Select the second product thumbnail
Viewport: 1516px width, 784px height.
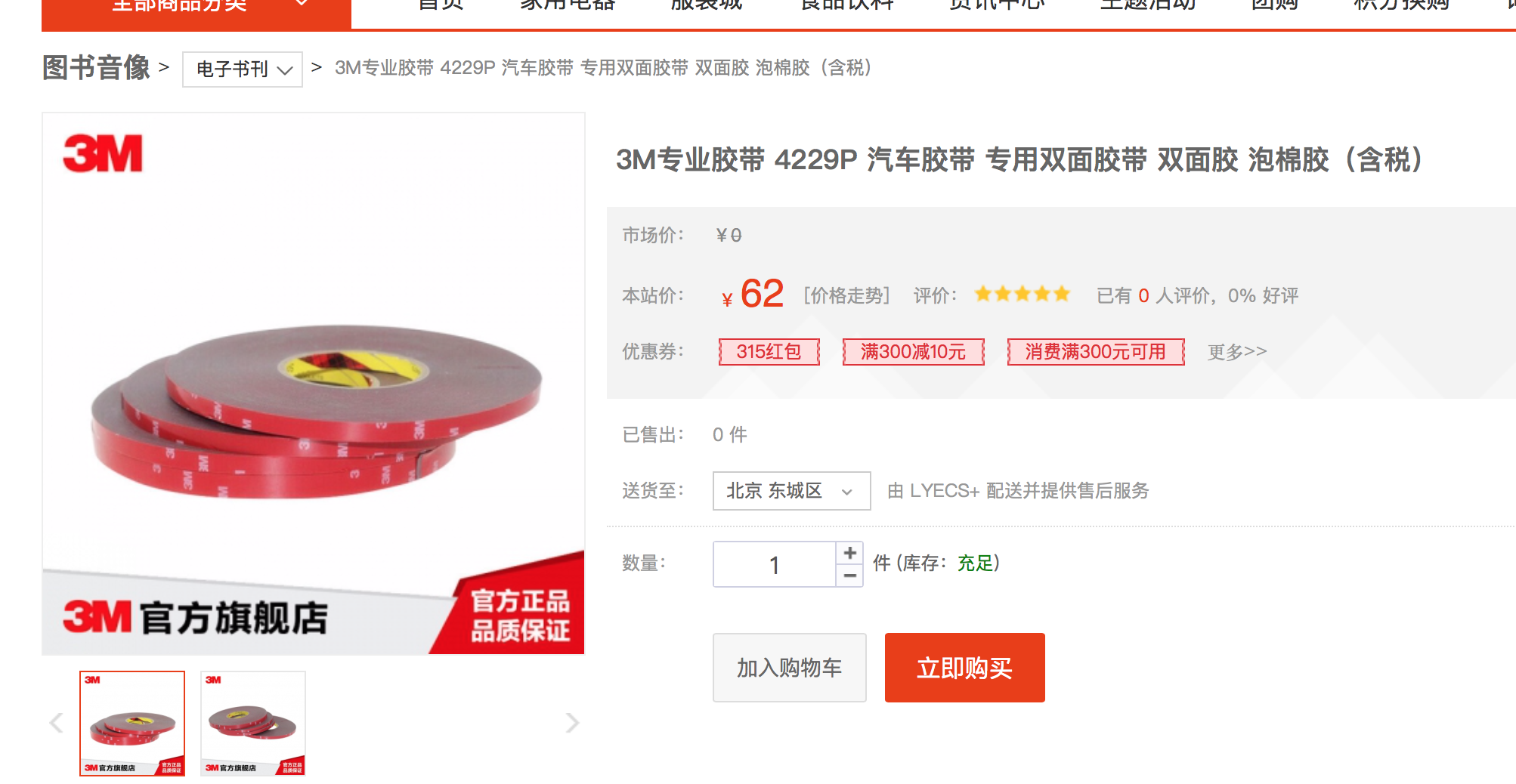(253, 724)
